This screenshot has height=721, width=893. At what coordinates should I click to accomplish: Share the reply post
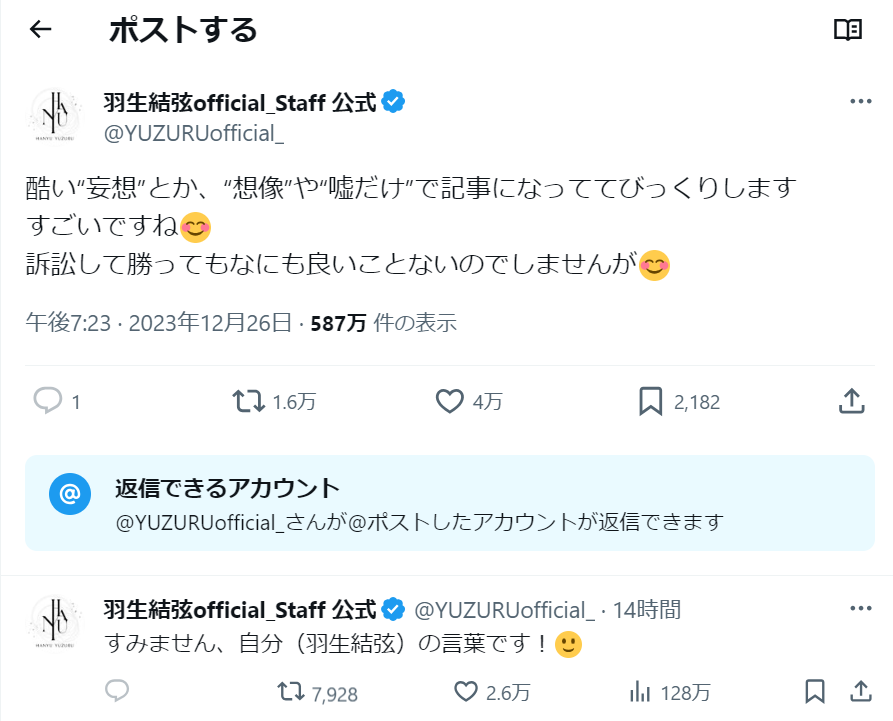860,692
